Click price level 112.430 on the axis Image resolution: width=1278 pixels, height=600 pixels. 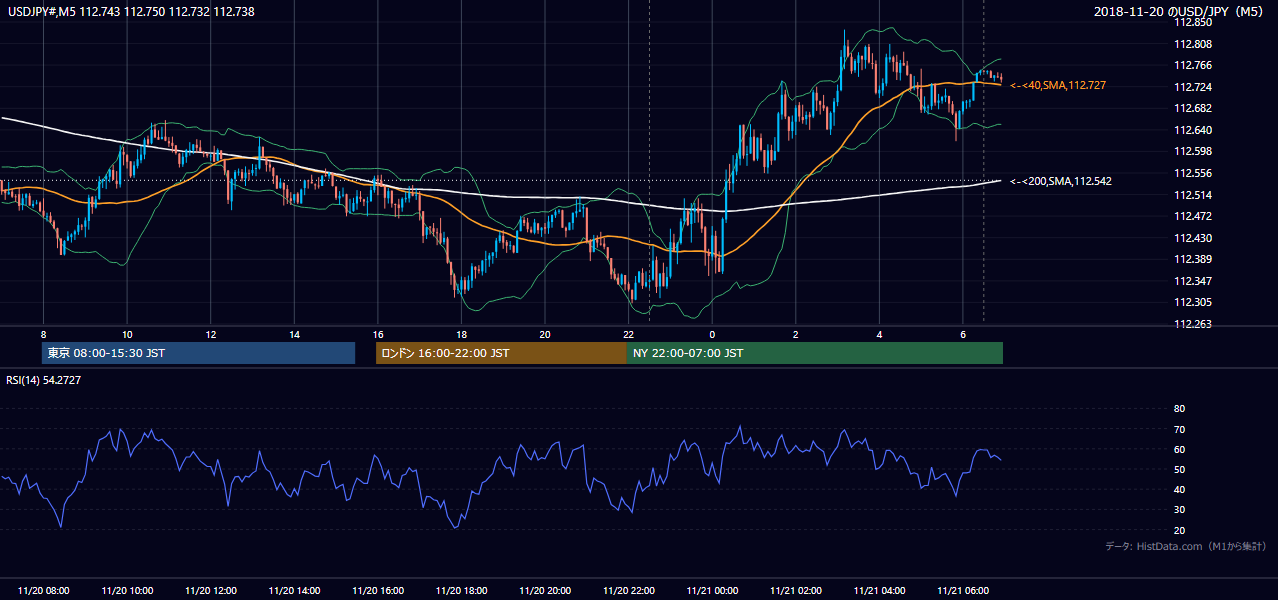pos(1193,238)
